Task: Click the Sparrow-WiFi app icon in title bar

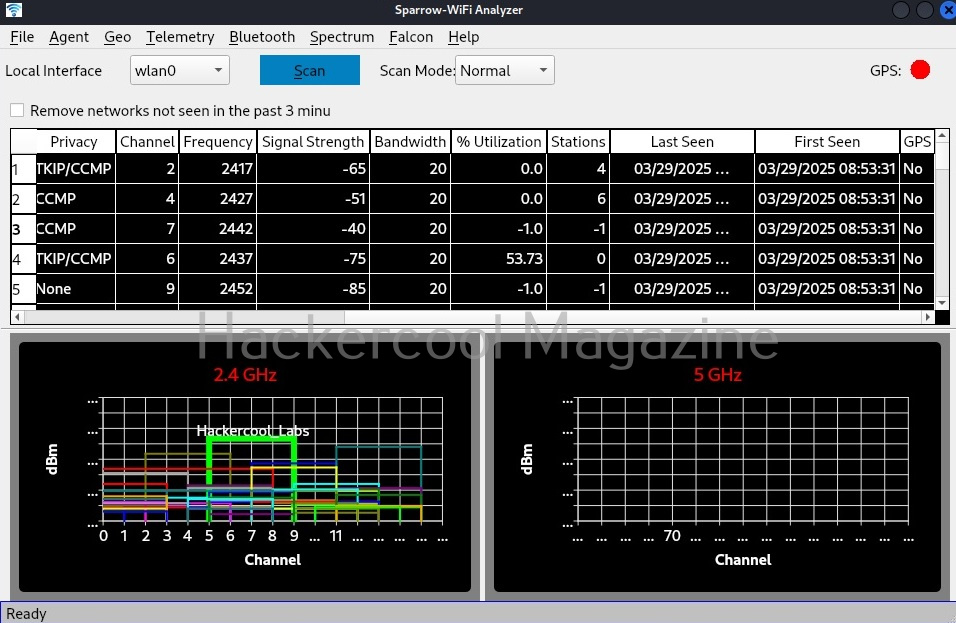Action: (x=13, y=10)
